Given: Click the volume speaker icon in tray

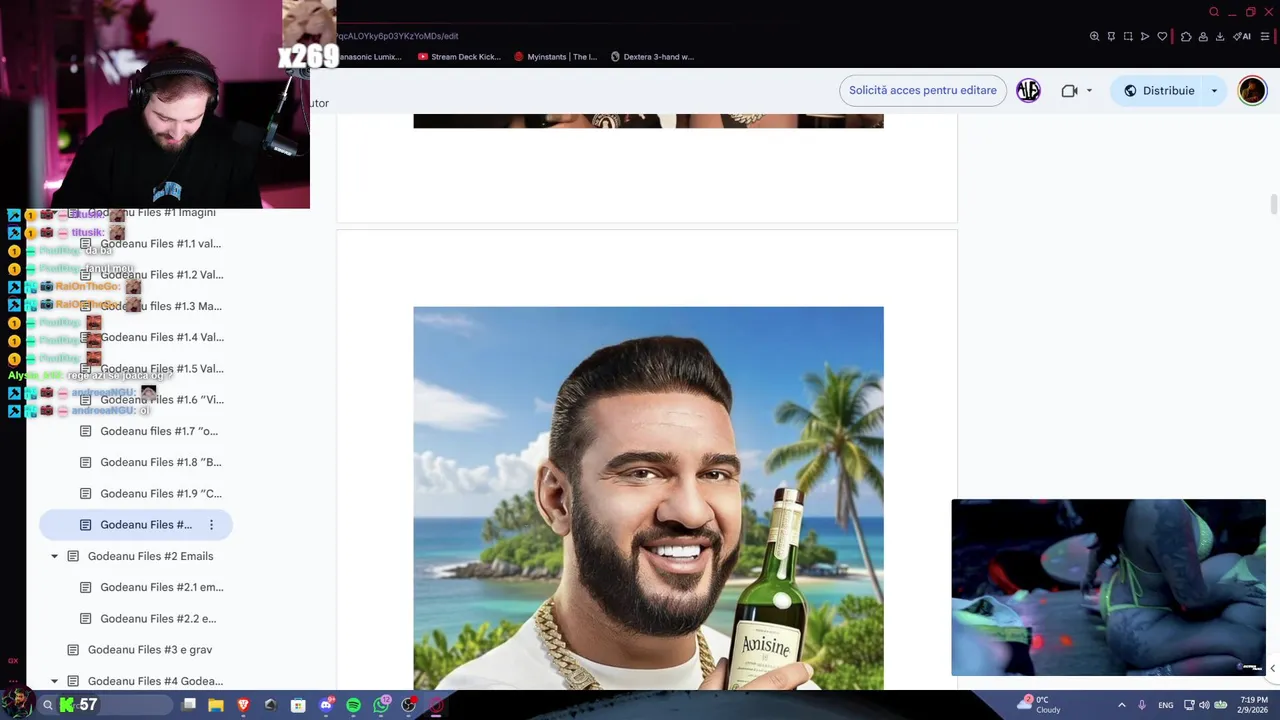Looking at the screenshot, I should 1204,705.
